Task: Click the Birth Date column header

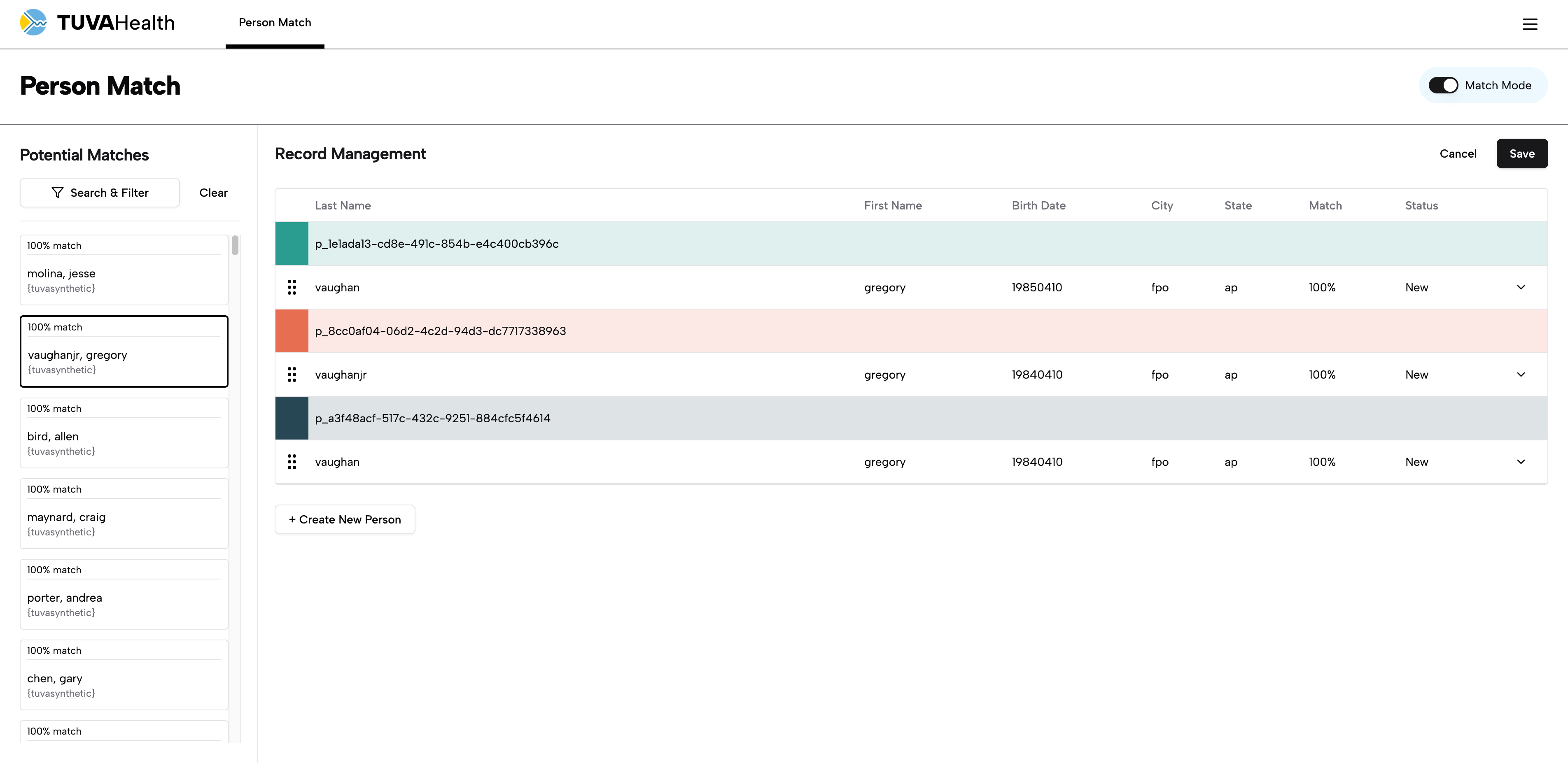Action: click(1038, 206)
